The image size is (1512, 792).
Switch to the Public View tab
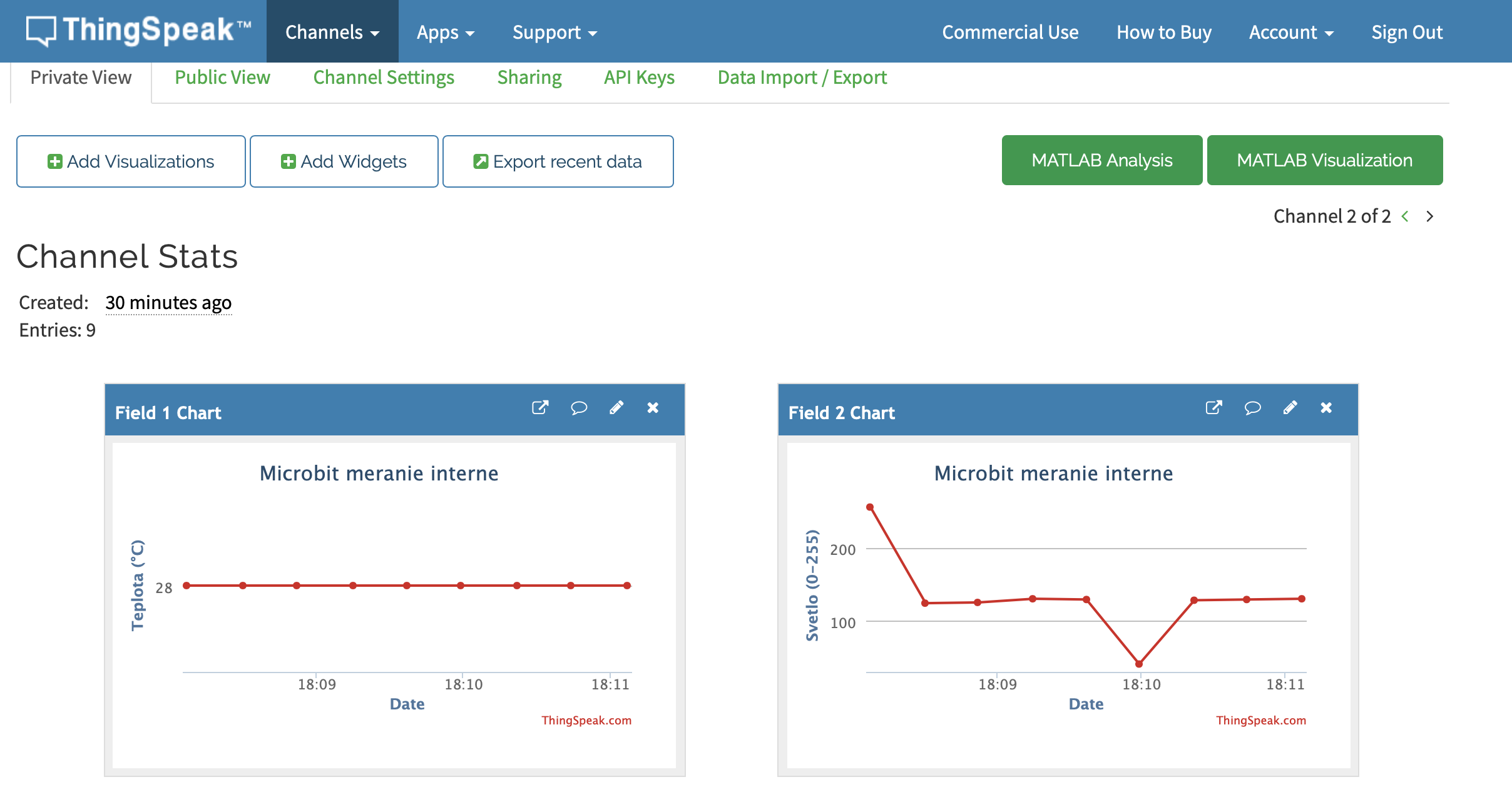pos(222,78)
